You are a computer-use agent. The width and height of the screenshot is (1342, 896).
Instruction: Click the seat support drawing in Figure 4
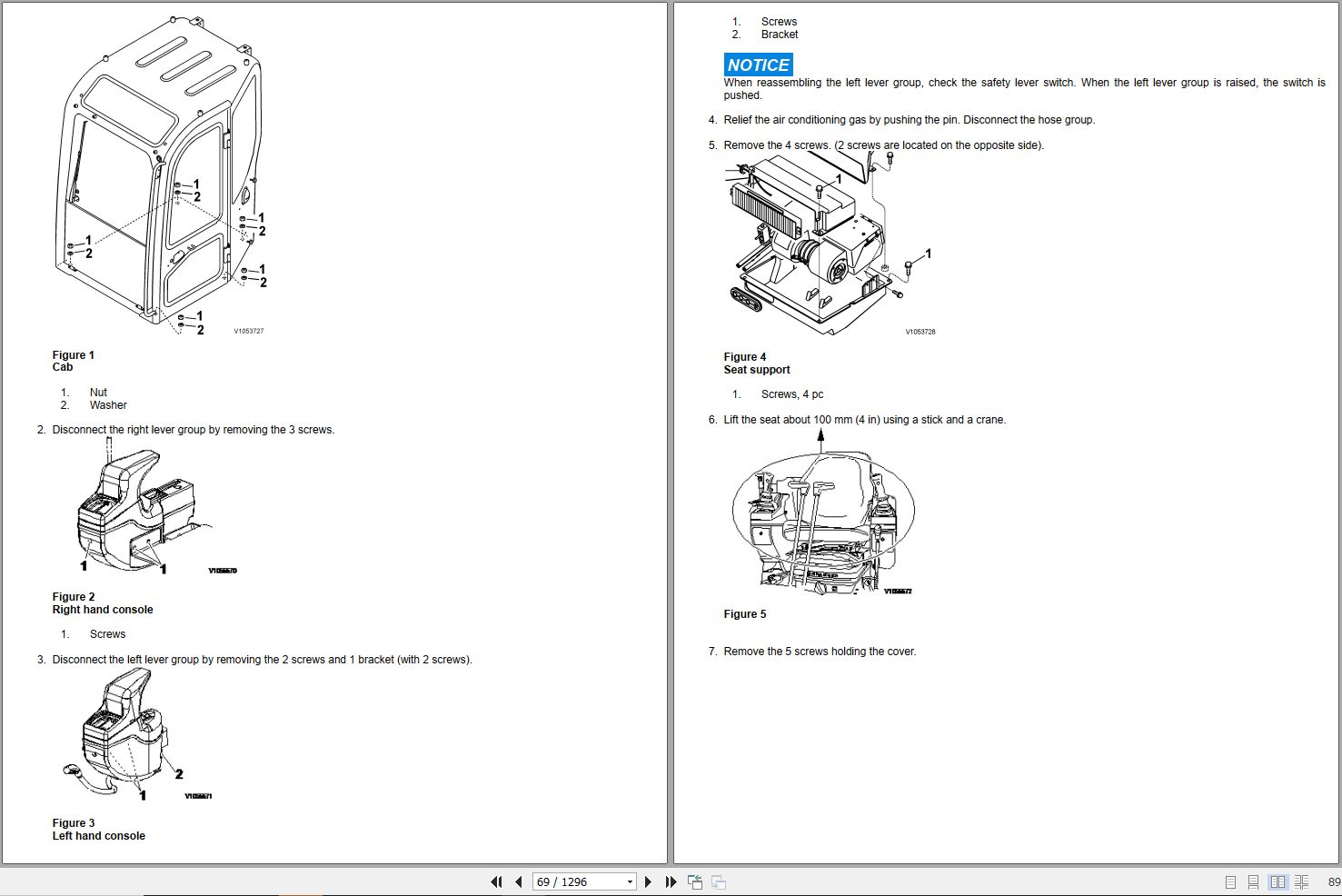click(x=830, y=243)
